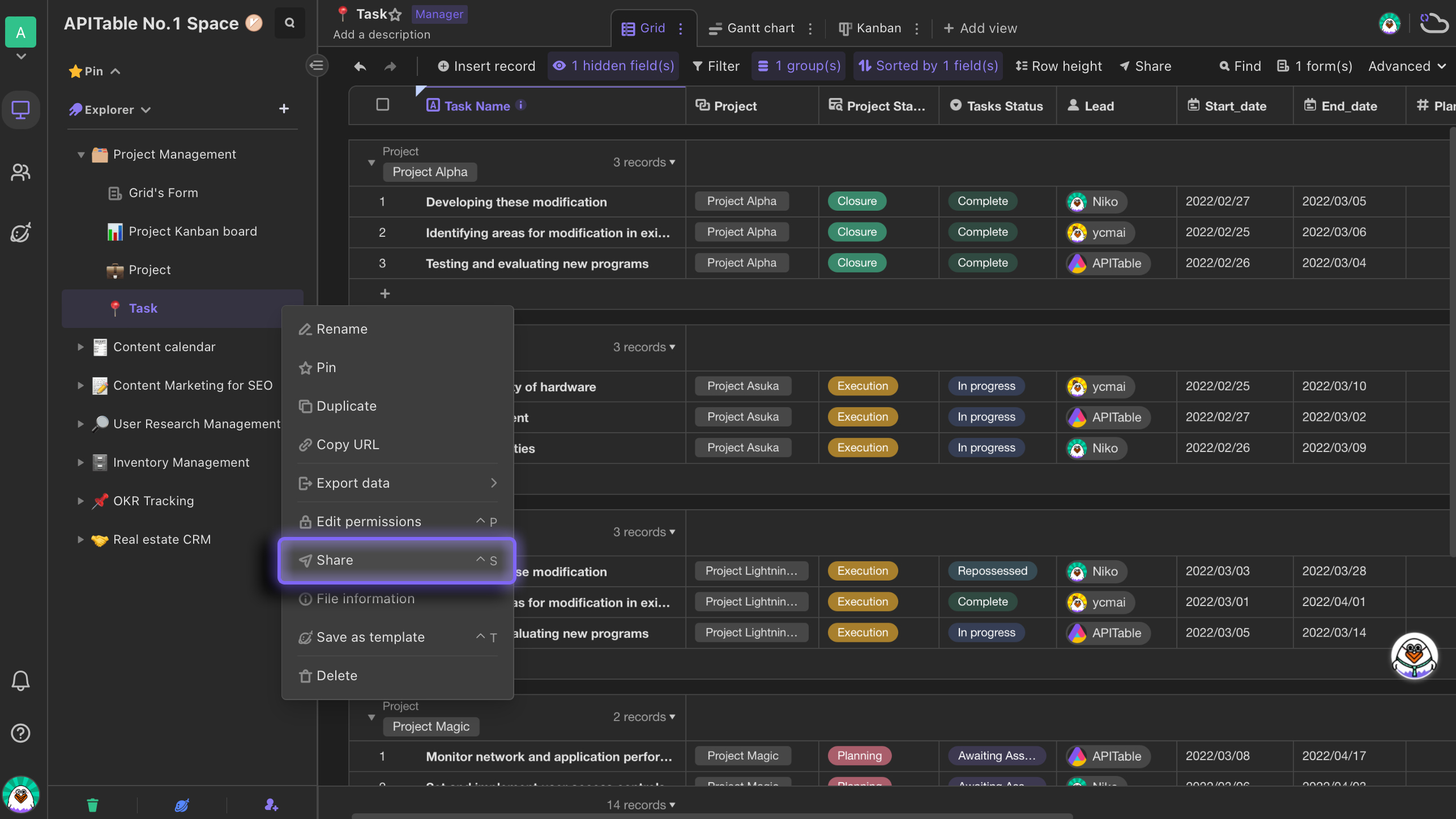Select Save as template menu item
The height and width of the screenshot is (819, 1456).
pos(398,637)
